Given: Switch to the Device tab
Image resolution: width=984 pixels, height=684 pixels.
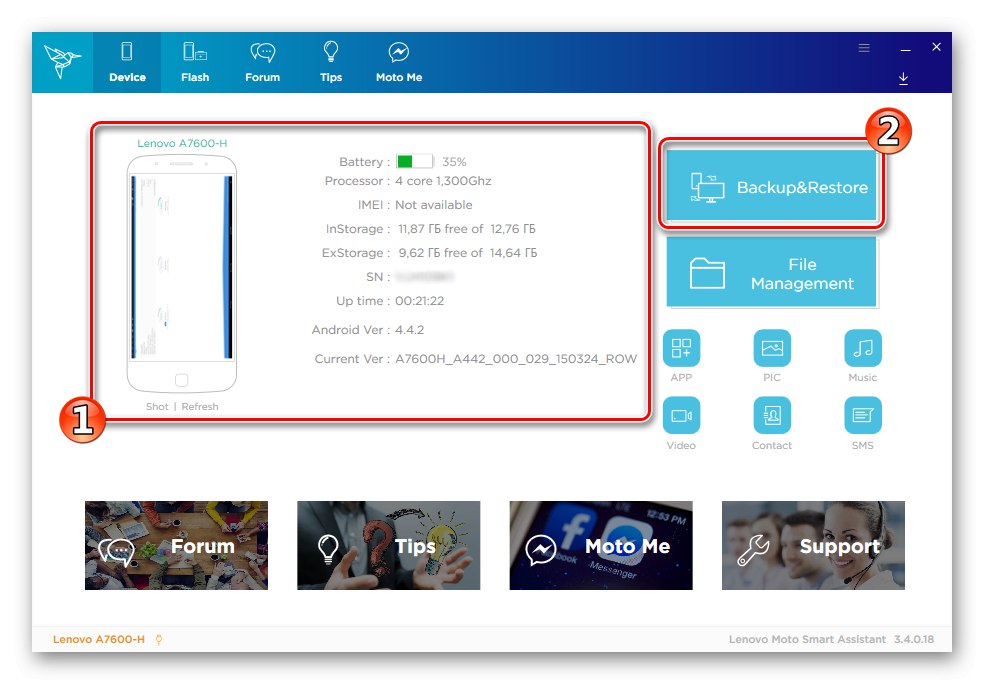Looking at the screenshot, I should [x=127, y=63].
